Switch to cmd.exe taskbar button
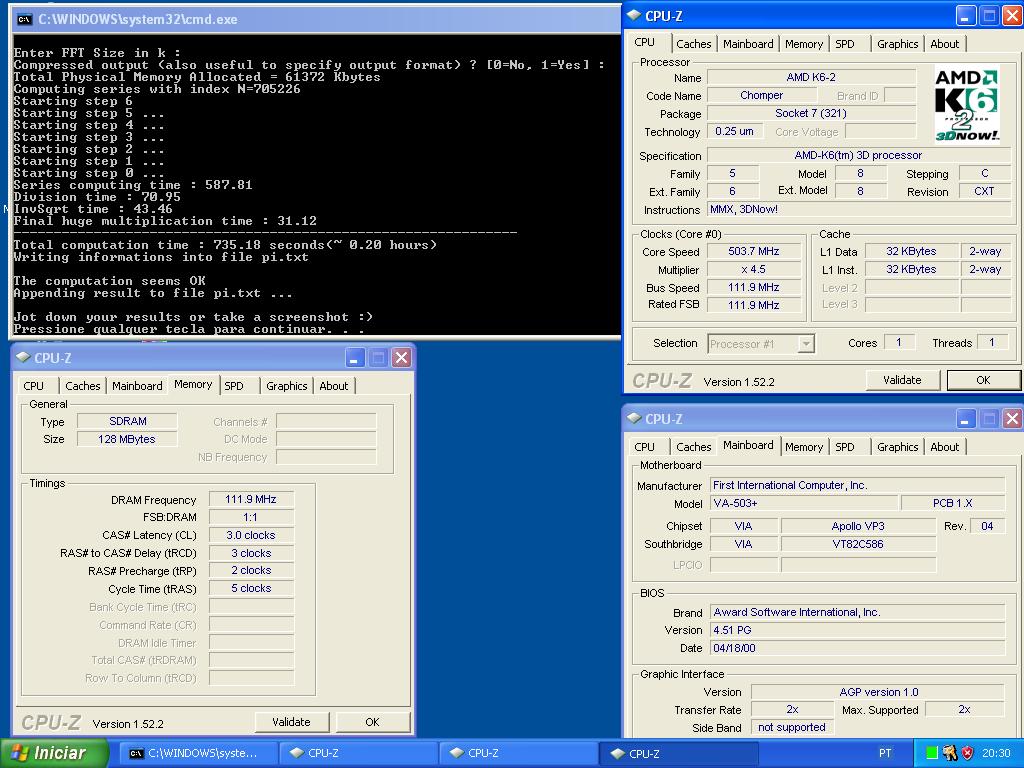 (x=199, y=753)
